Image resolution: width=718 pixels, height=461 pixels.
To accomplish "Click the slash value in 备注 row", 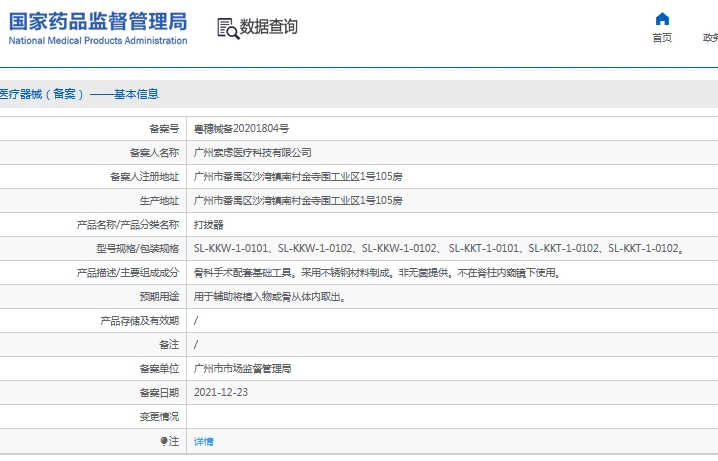I will (196, 345).
